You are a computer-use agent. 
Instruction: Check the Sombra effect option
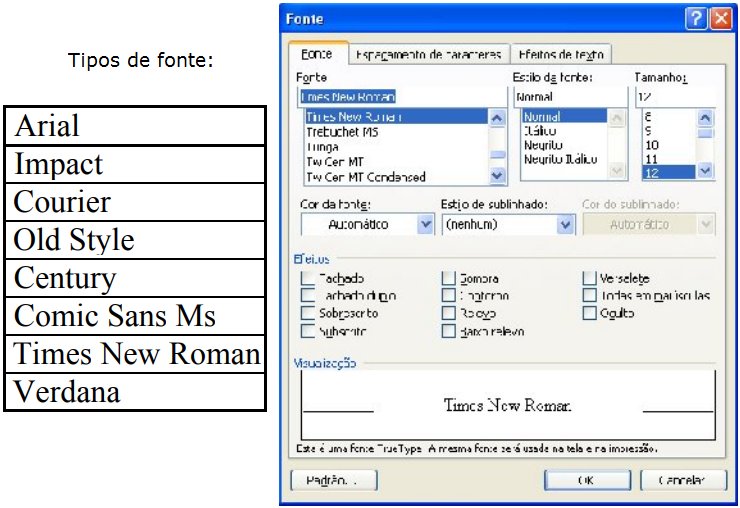pyautogui.click(x=449, y=279)
